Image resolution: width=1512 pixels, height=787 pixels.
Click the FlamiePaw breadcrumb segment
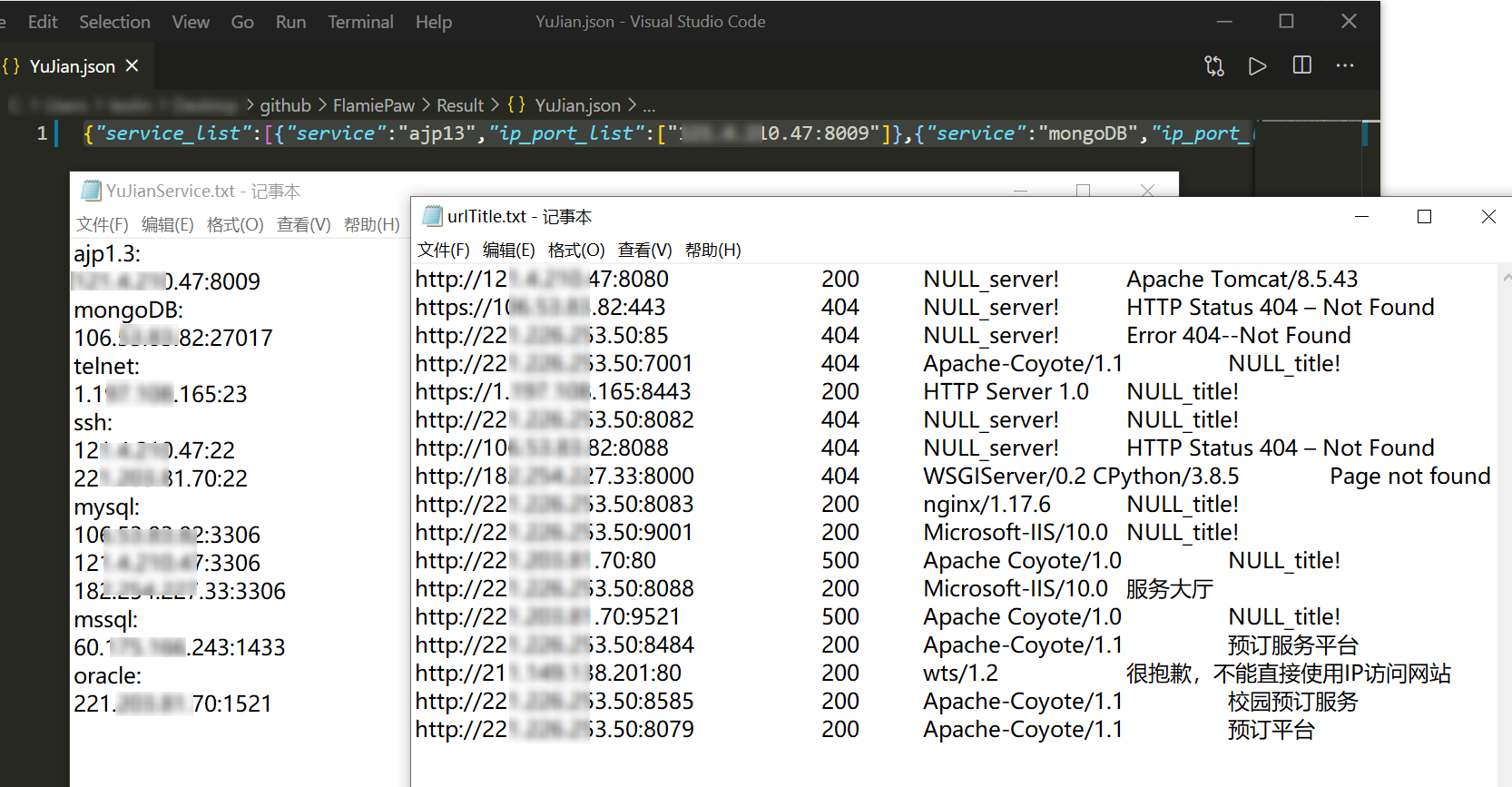click(373, 105)
